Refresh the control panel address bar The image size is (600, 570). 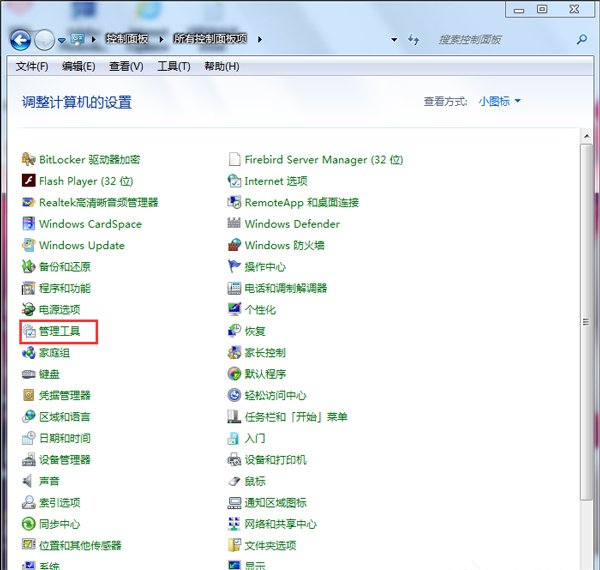coord(413,39)
